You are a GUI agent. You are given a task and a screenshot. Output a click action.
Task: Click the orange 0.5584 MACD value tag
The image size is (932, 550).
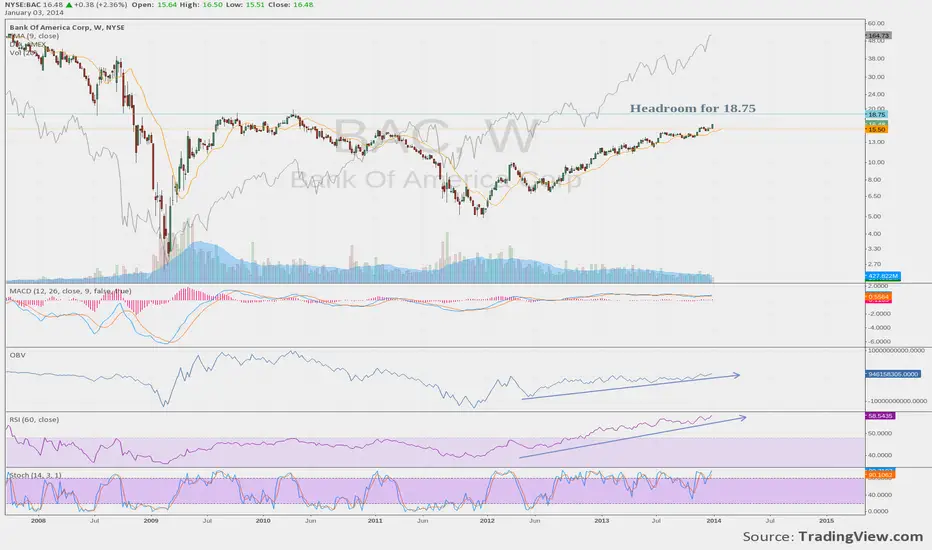tap(879, 296)
